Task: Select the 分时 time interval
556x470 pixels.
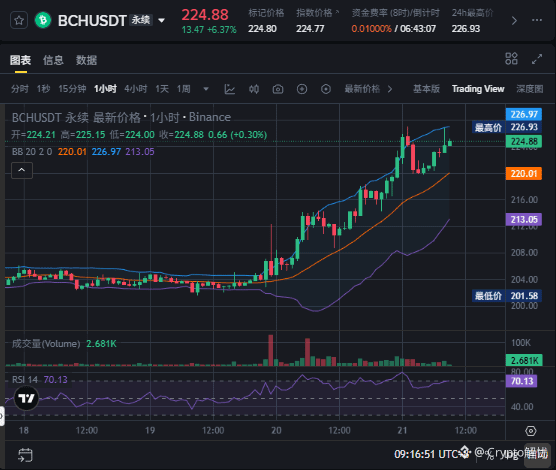Action: point(20,89)
